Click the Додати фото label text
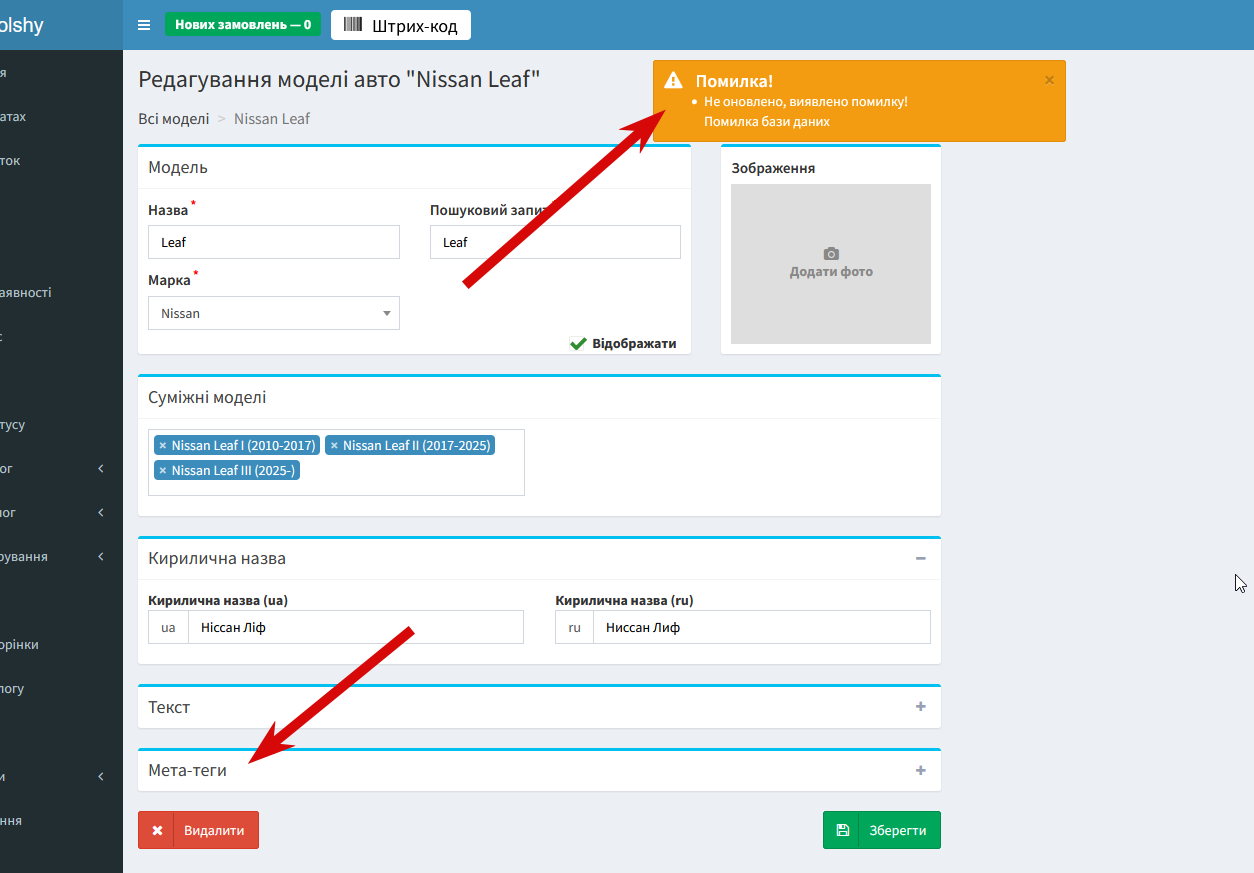 [x=831, y=272]
